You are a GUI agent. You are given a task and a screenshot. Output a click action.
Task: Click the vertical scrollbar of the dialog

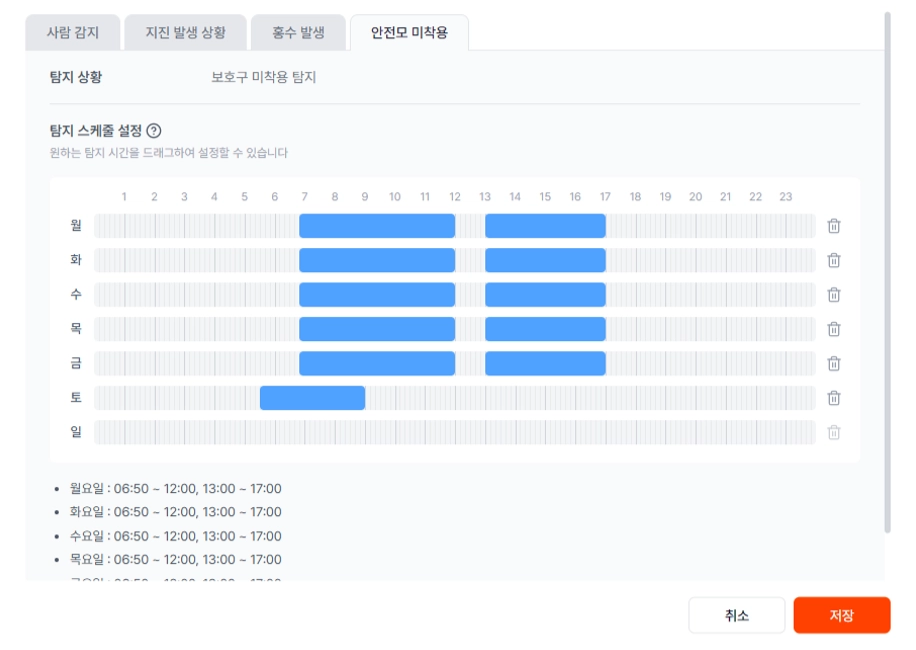tap(887, 272)
